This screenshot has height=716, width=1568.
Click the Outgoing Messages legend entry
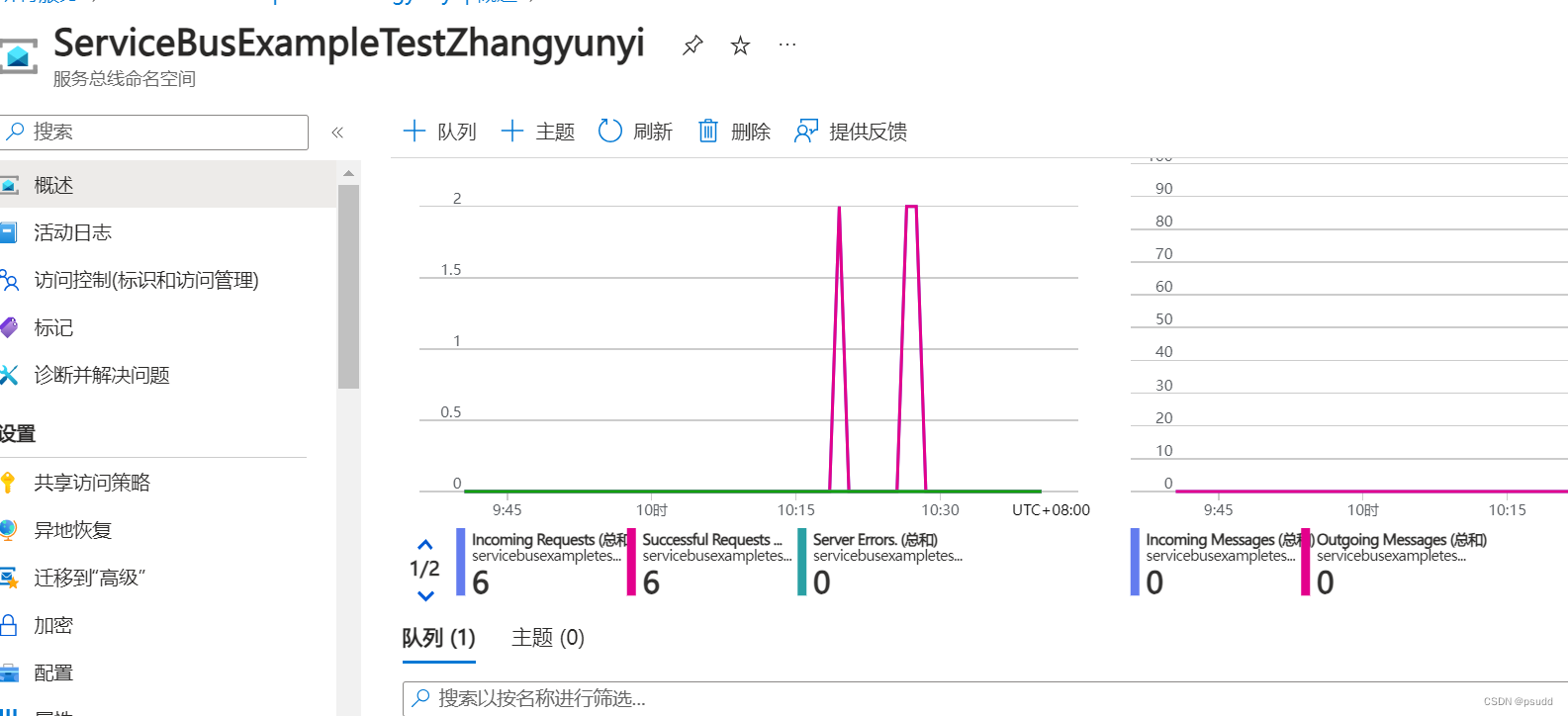click(x=1395, y=563)
